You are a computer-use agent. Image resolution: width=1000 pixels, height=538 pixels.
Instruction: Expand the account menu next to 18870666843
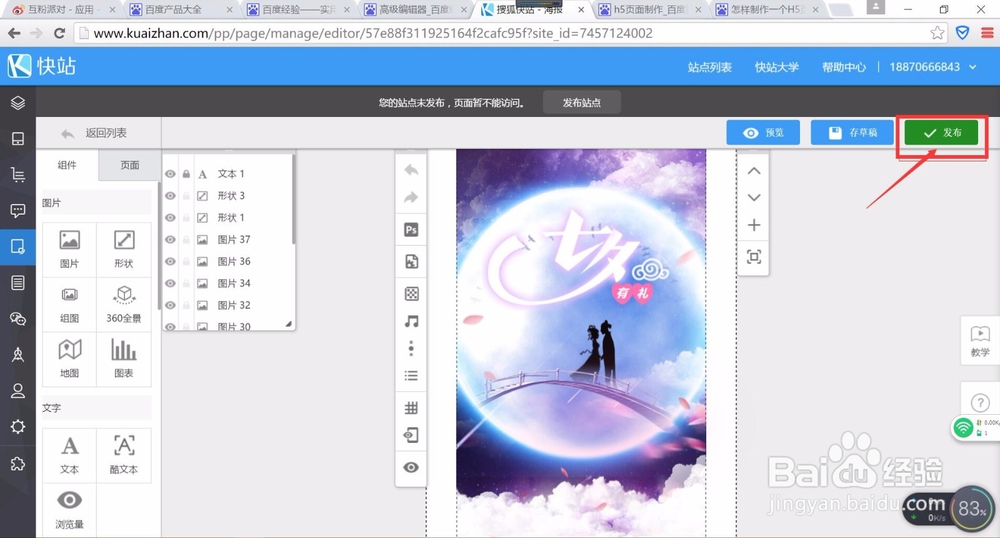pos(973,67)
